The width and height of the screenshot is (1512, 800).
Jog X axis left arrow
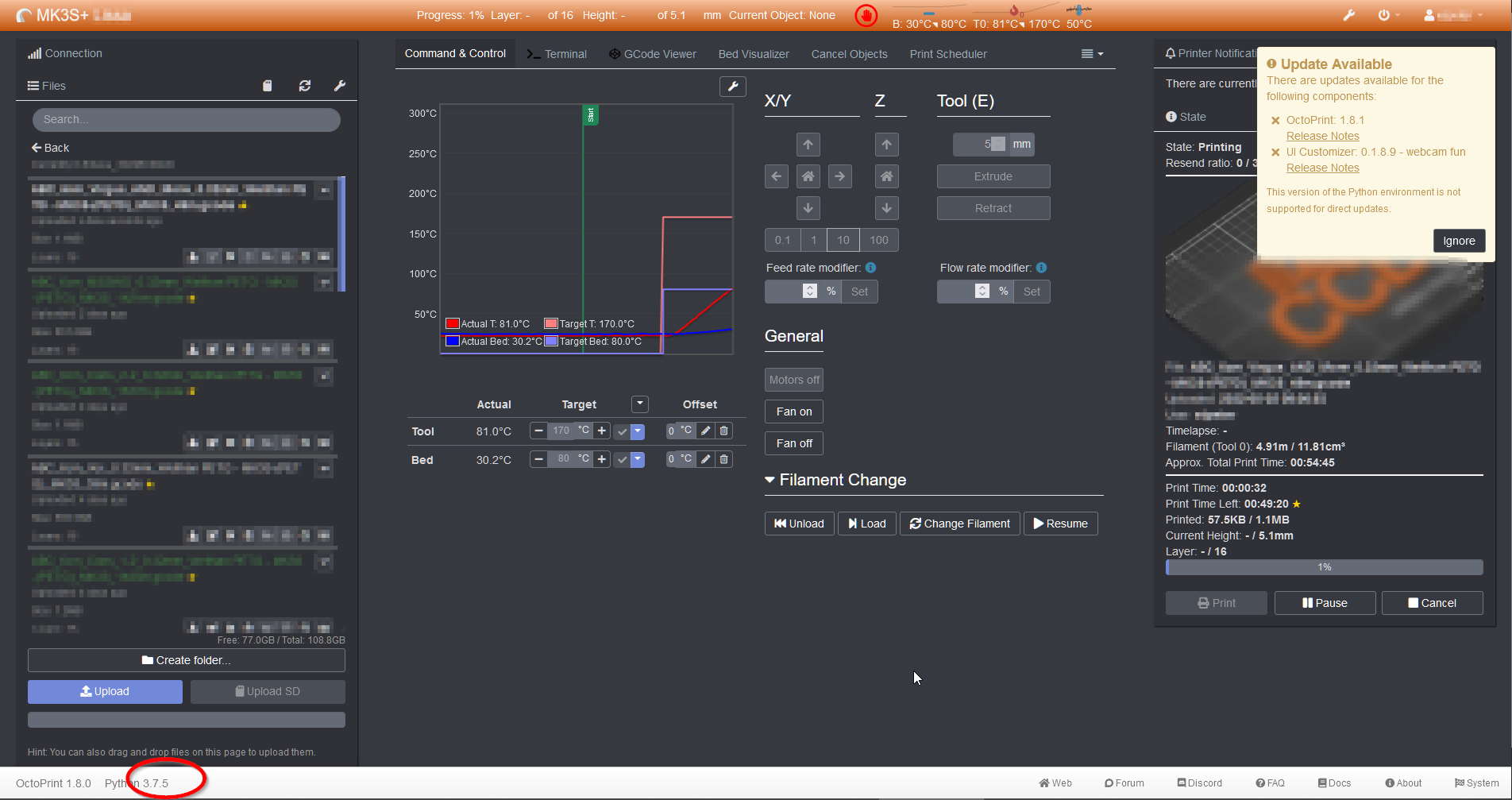(x=777, y=176)
